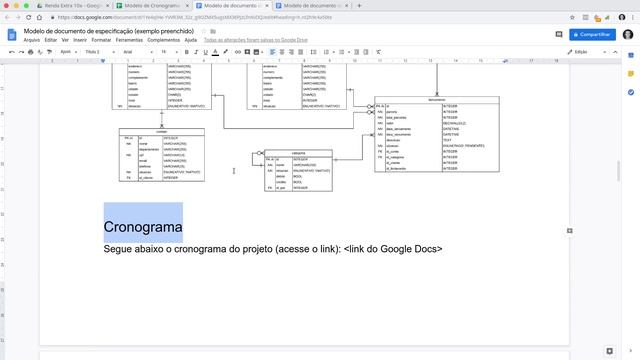
Task: Go to Docs home via the blue document icon
Action: (x=12, y=35)
